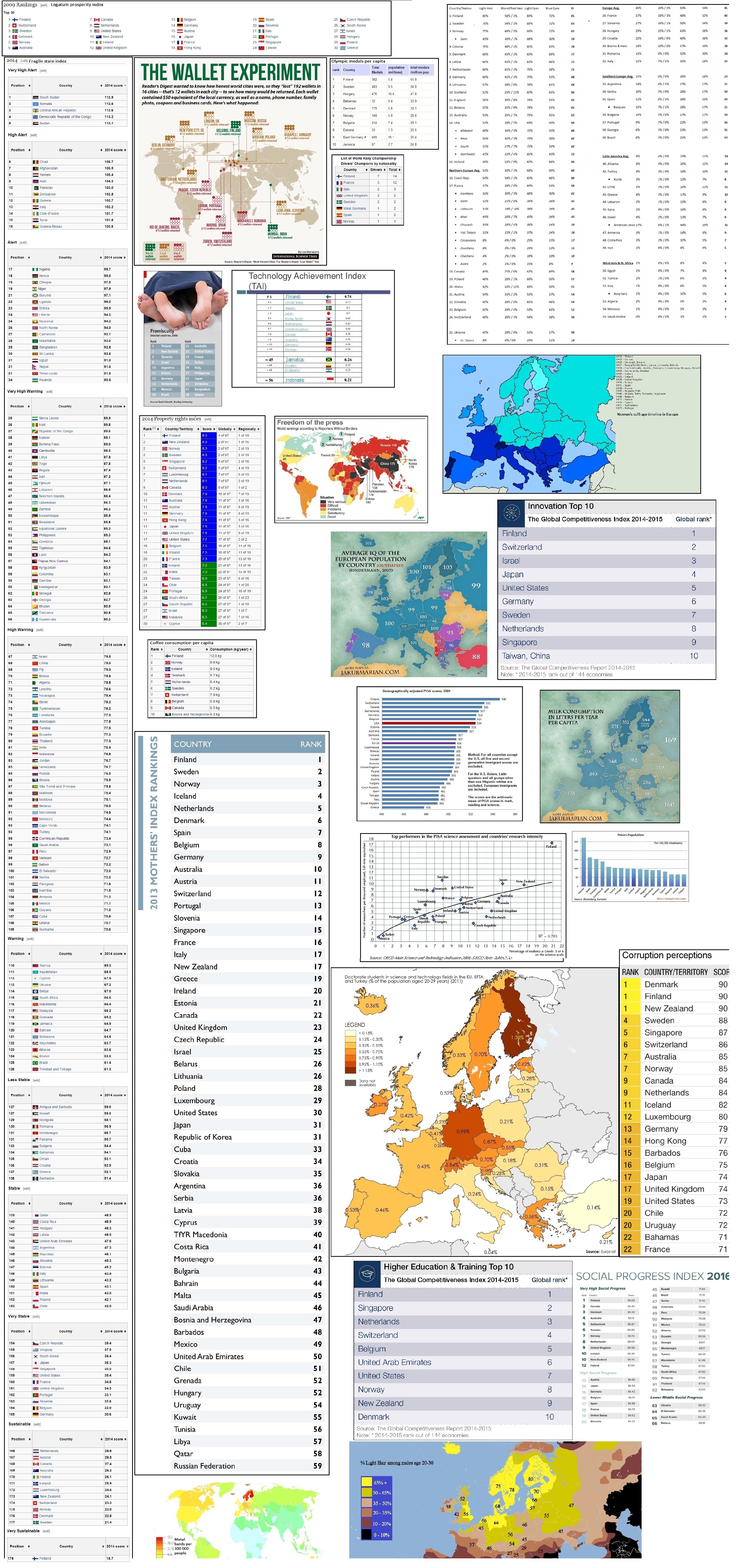
Task: Click <0.15% swatch in doctorate map legend
Action: click(351, 1033)
